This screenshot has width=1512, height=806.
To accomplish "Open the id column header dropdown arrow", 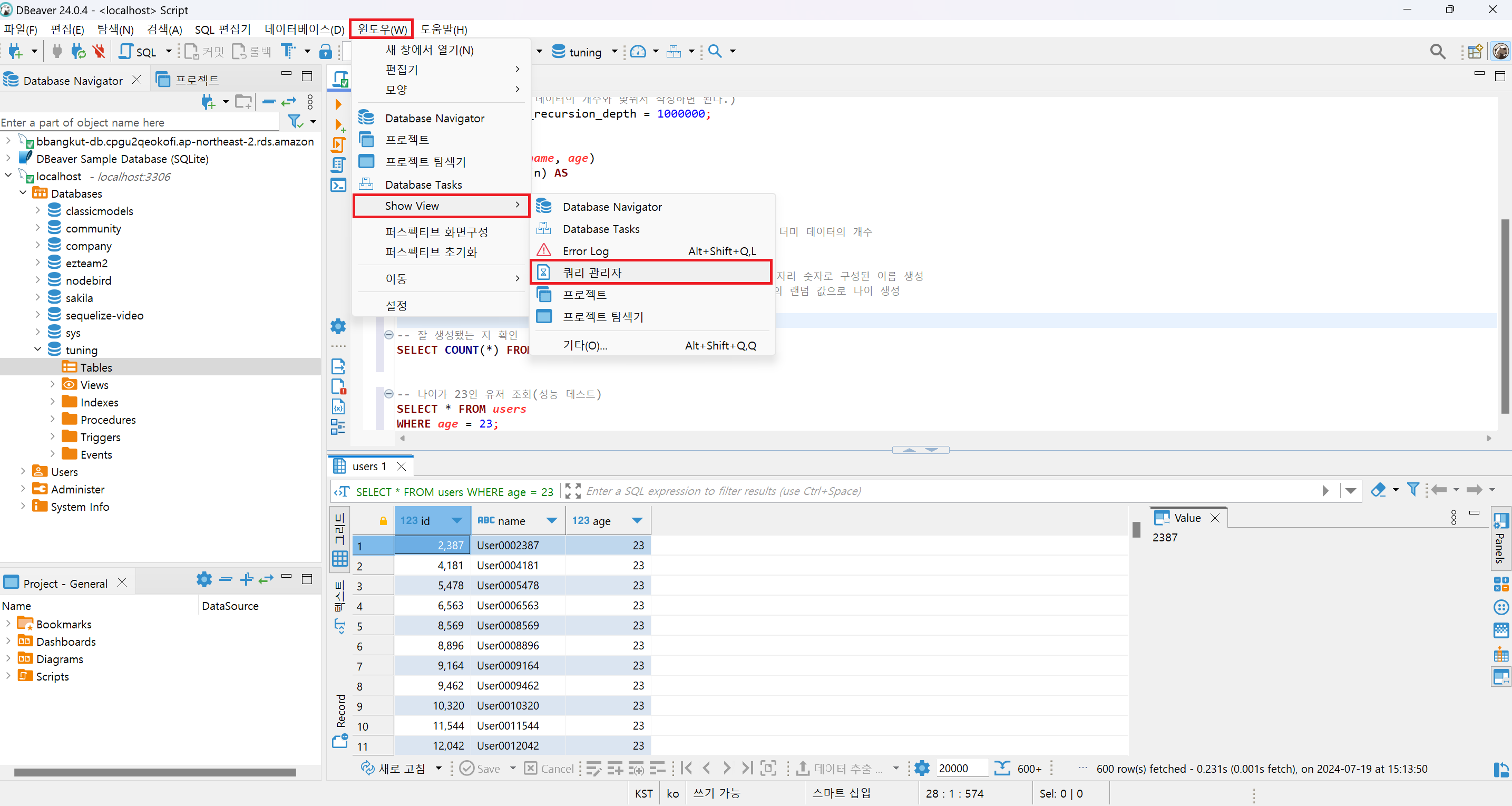I will point(456,521).
